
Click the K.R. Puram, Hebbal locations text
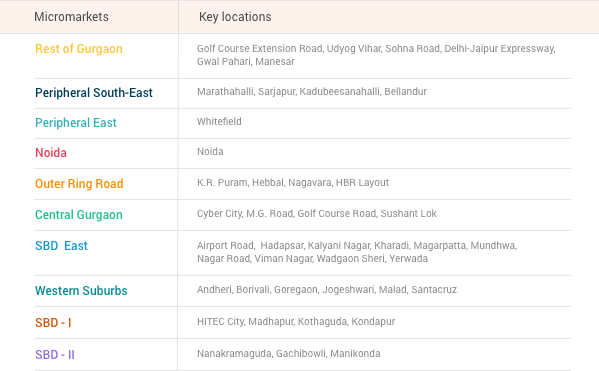293,183
